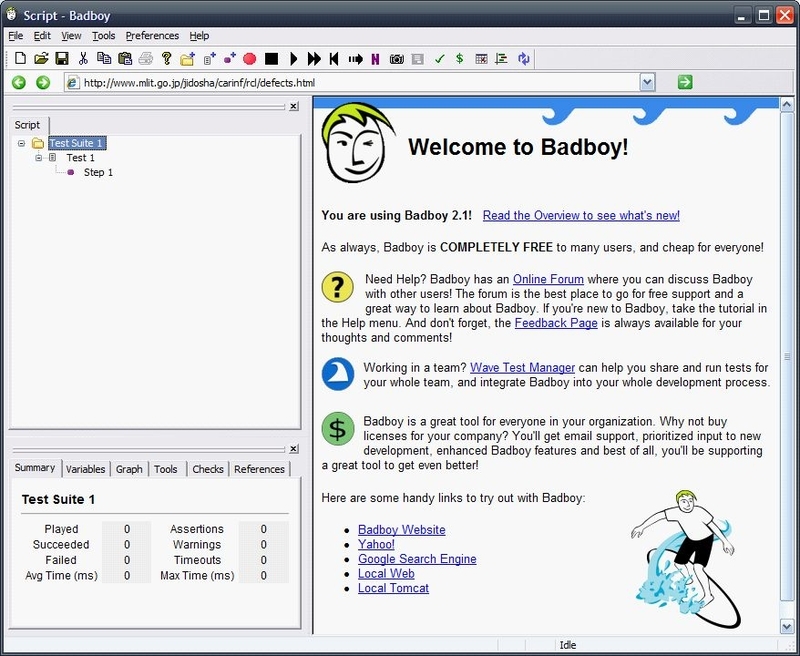Screen dimensions: 800x656
Task: Capture a screenshot with the camera icon
Action: 396,59
